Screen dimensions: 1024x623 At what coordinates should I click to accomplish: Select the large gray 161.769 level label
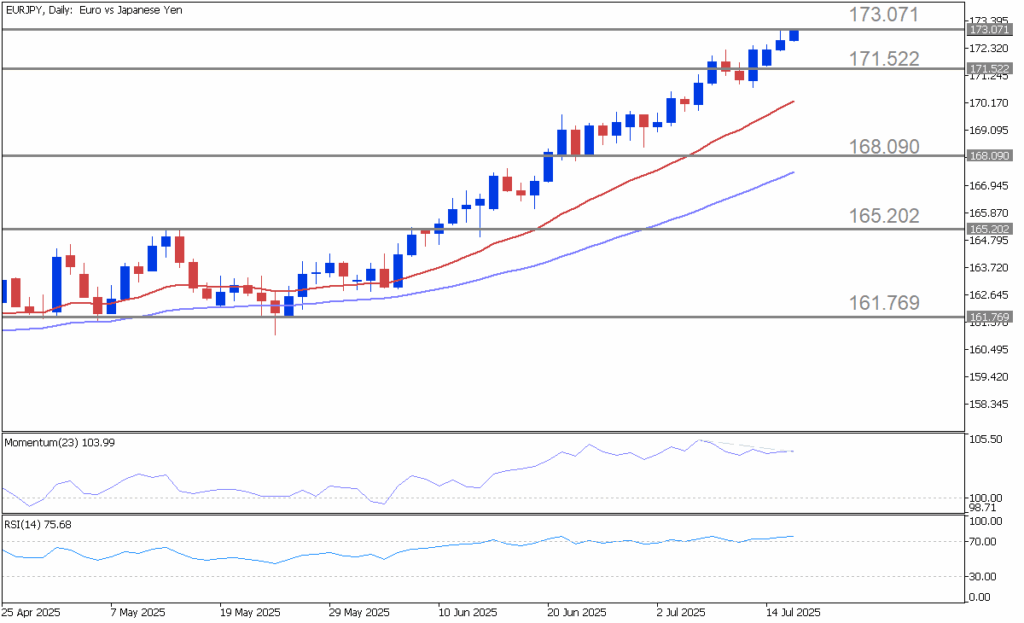[x=884, y=302]
